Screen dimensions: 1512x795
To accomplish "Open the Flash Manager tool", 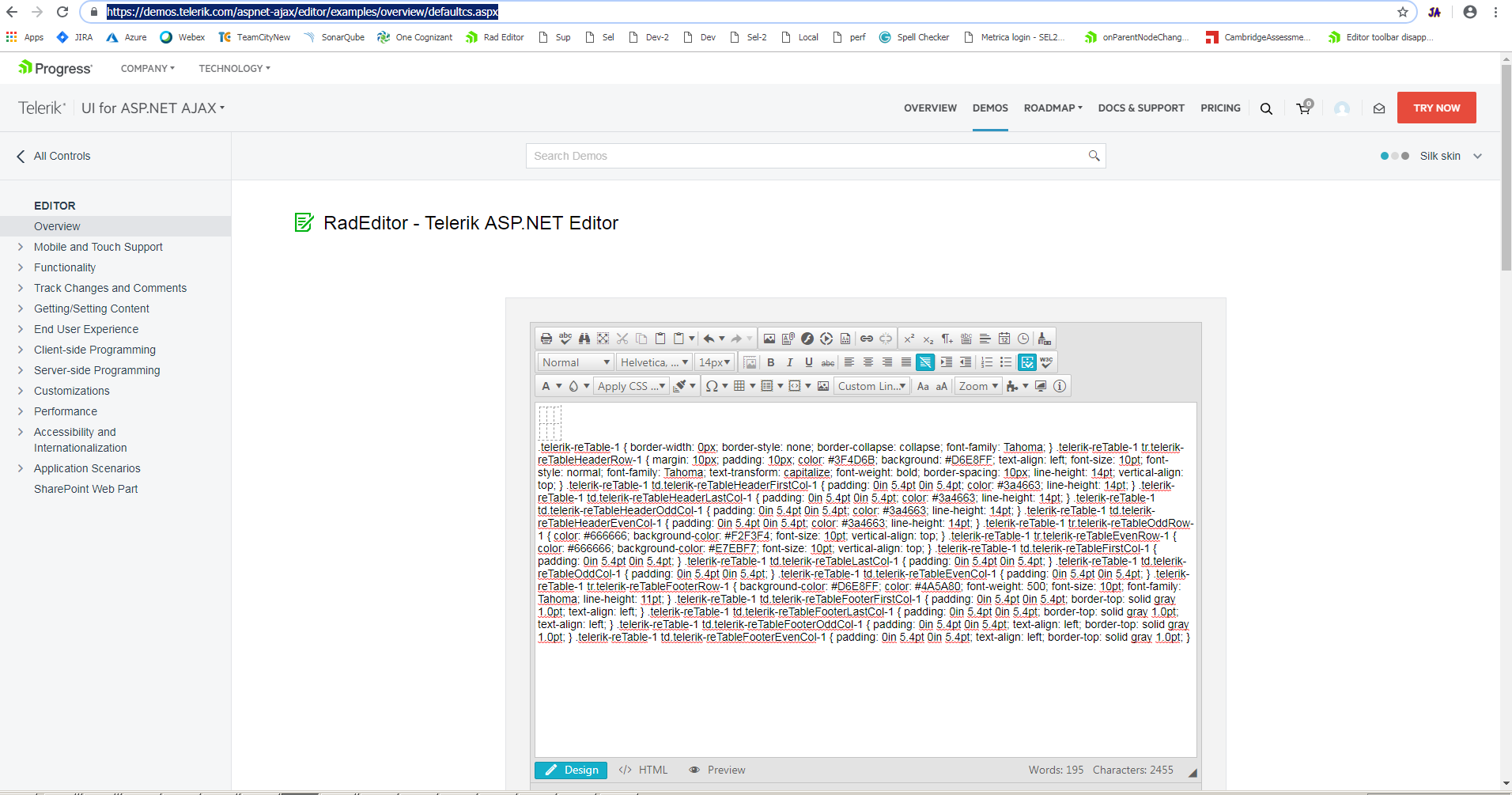I will pos(807,339).
